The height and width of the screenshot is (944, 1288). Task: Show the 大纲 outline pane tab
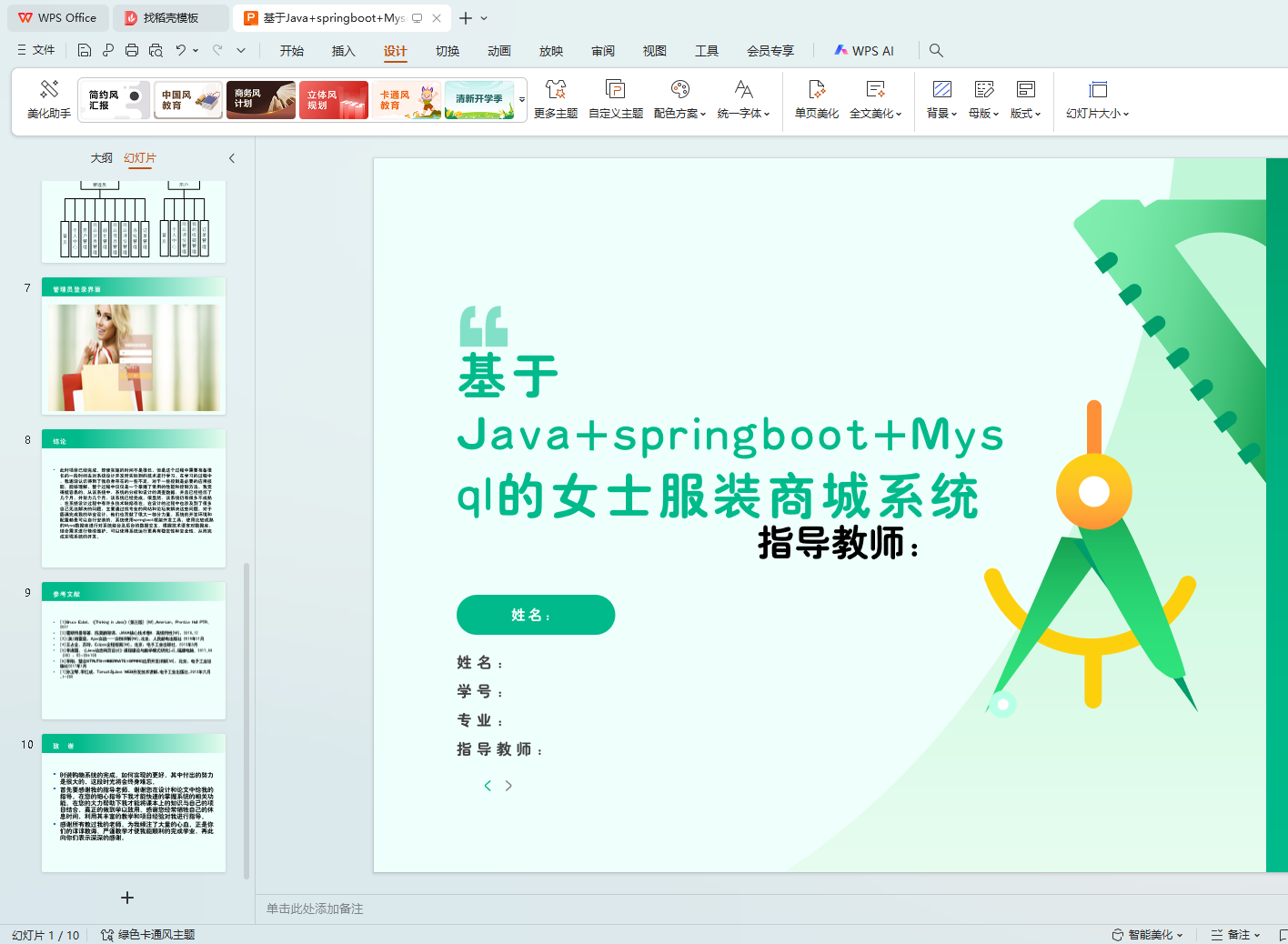tap(102, 158)
